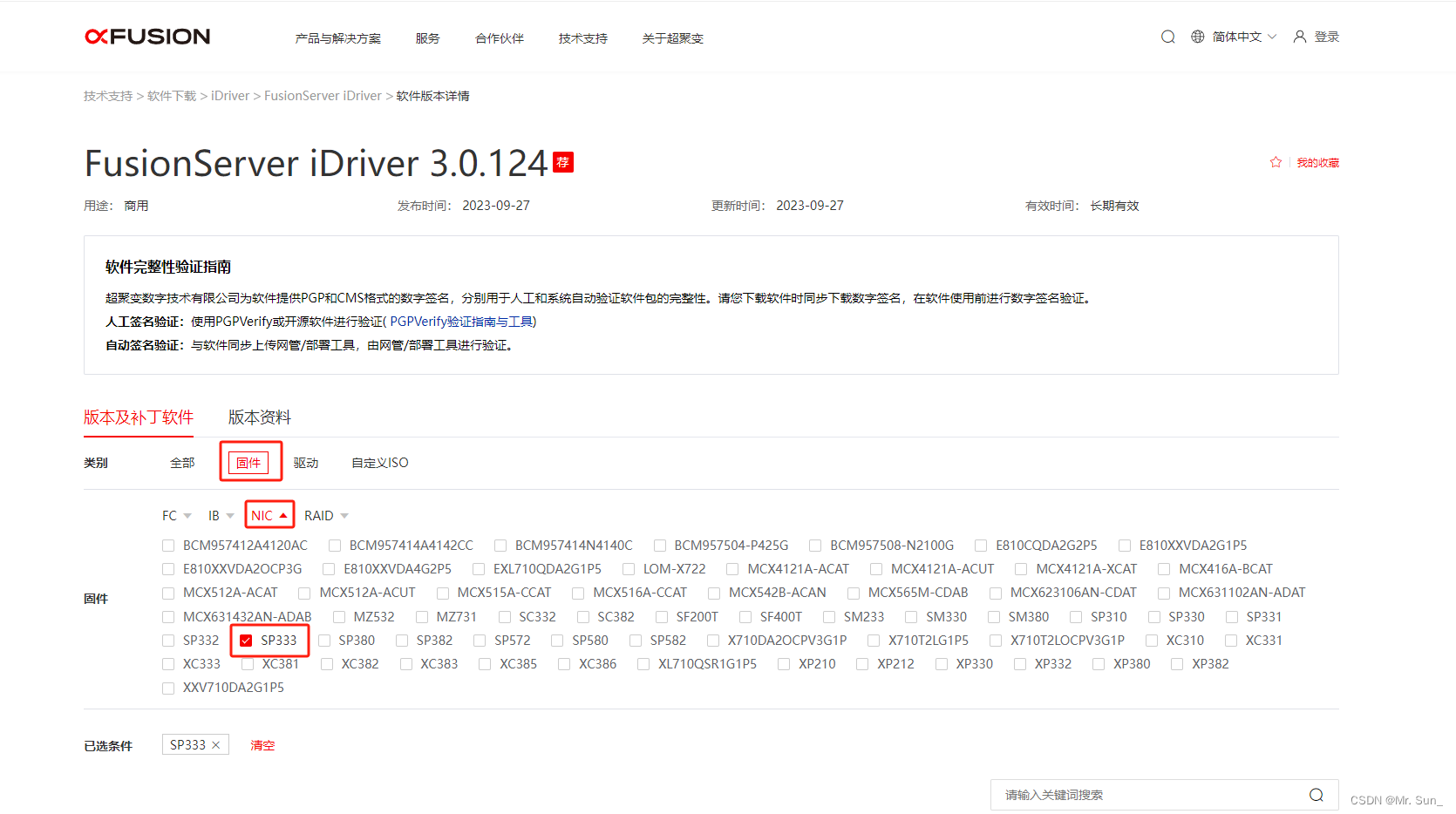
Task: Collapse the NIC firmware group
Action: (x=269, y=516)
